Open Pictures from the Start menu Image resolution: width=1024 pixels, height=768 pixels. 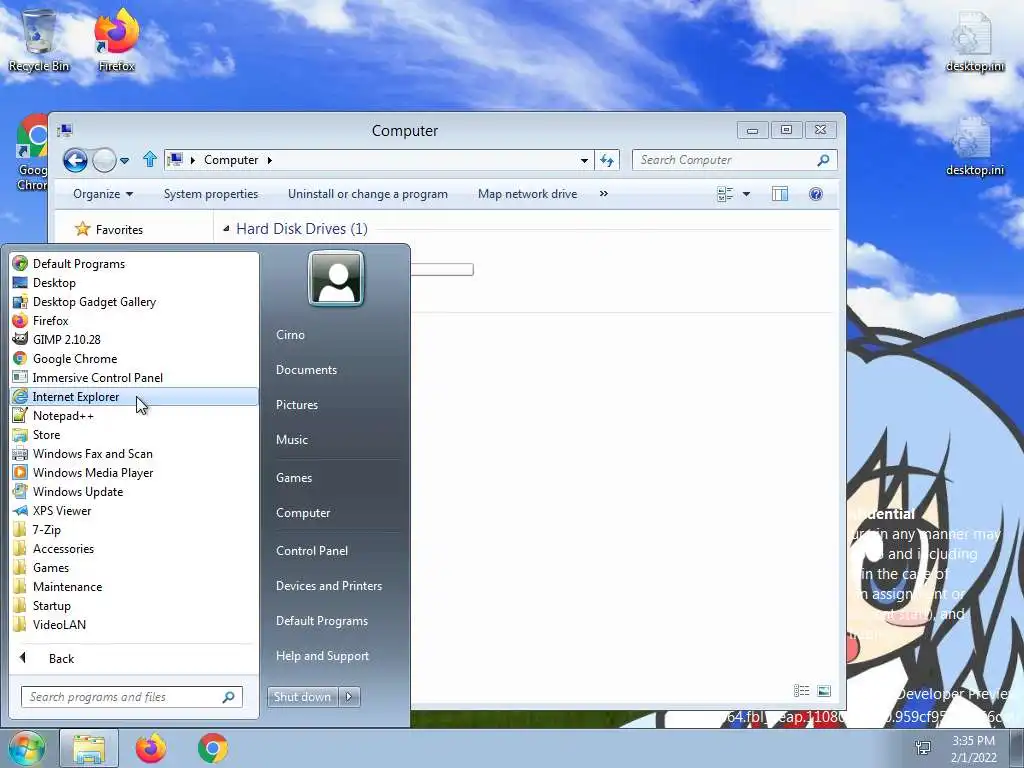[x=296, y=405]
